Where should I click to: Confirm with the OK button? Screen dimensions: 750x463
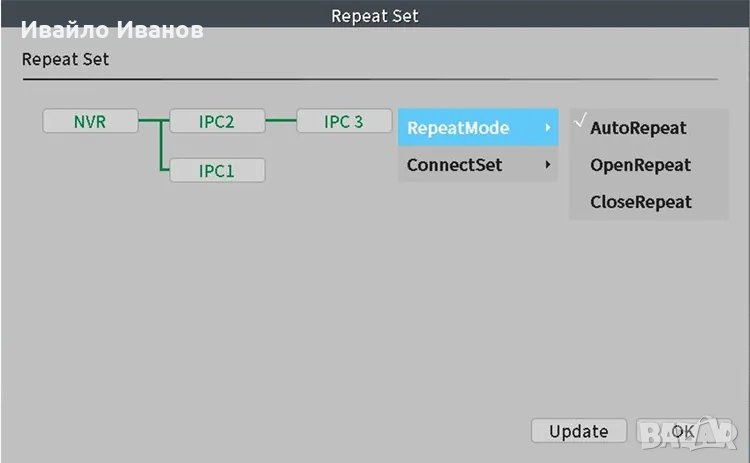[x=682, y=431]
